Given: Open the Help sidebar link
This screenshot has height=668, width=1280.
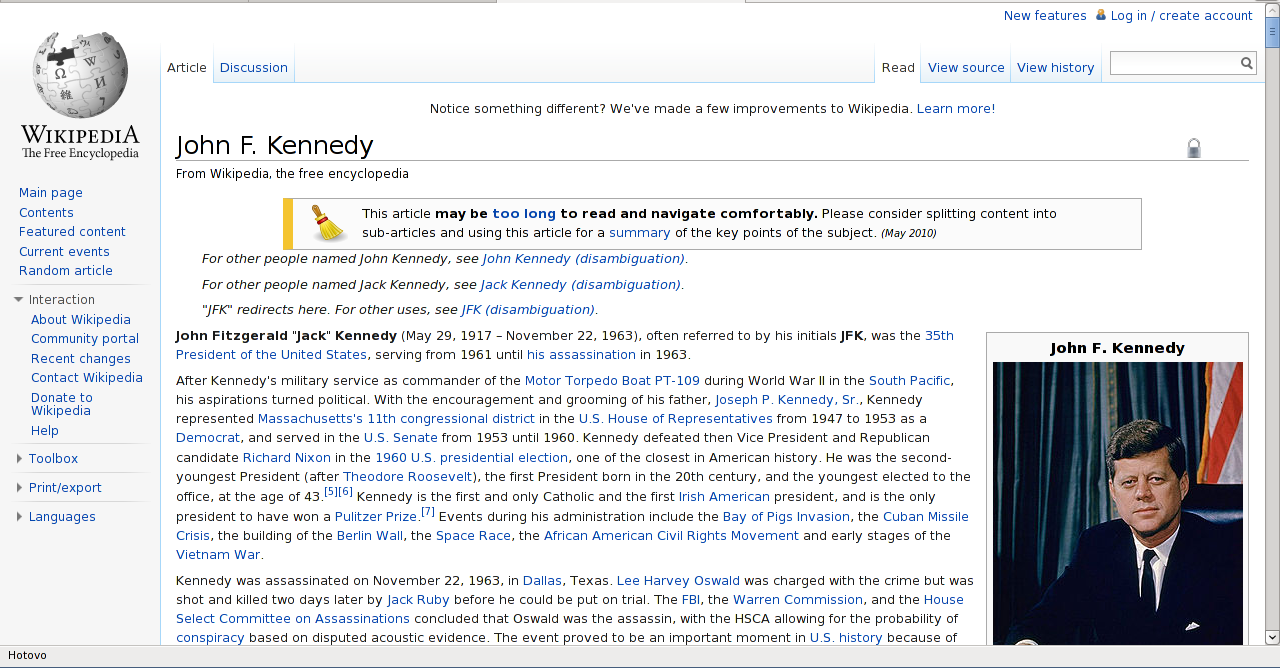Looking at the screenshot, I should coord(45,431).
